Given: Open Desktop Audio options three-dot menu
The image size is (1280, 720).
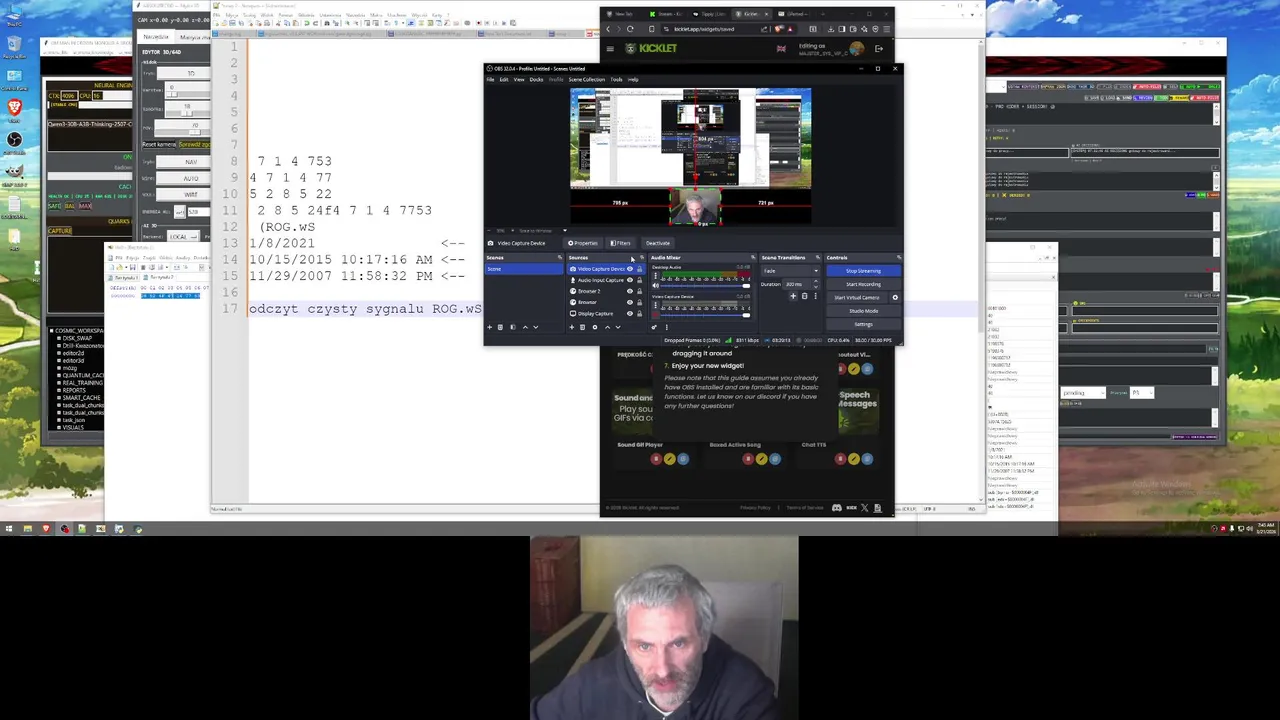Looking at the screenshot, I should pos(655,276).
